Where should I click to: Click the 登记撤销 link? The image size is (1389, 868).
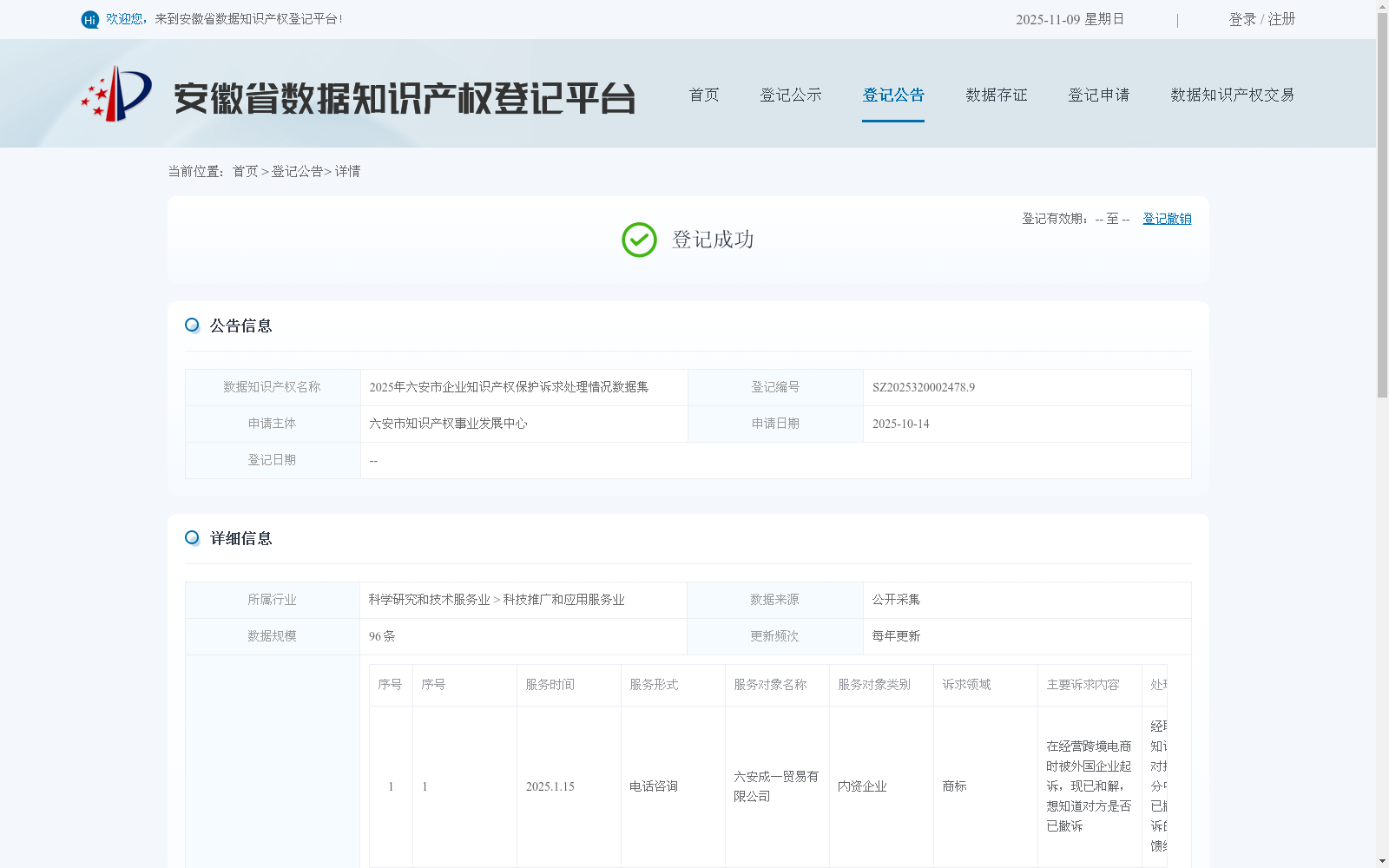[1167, 219]
